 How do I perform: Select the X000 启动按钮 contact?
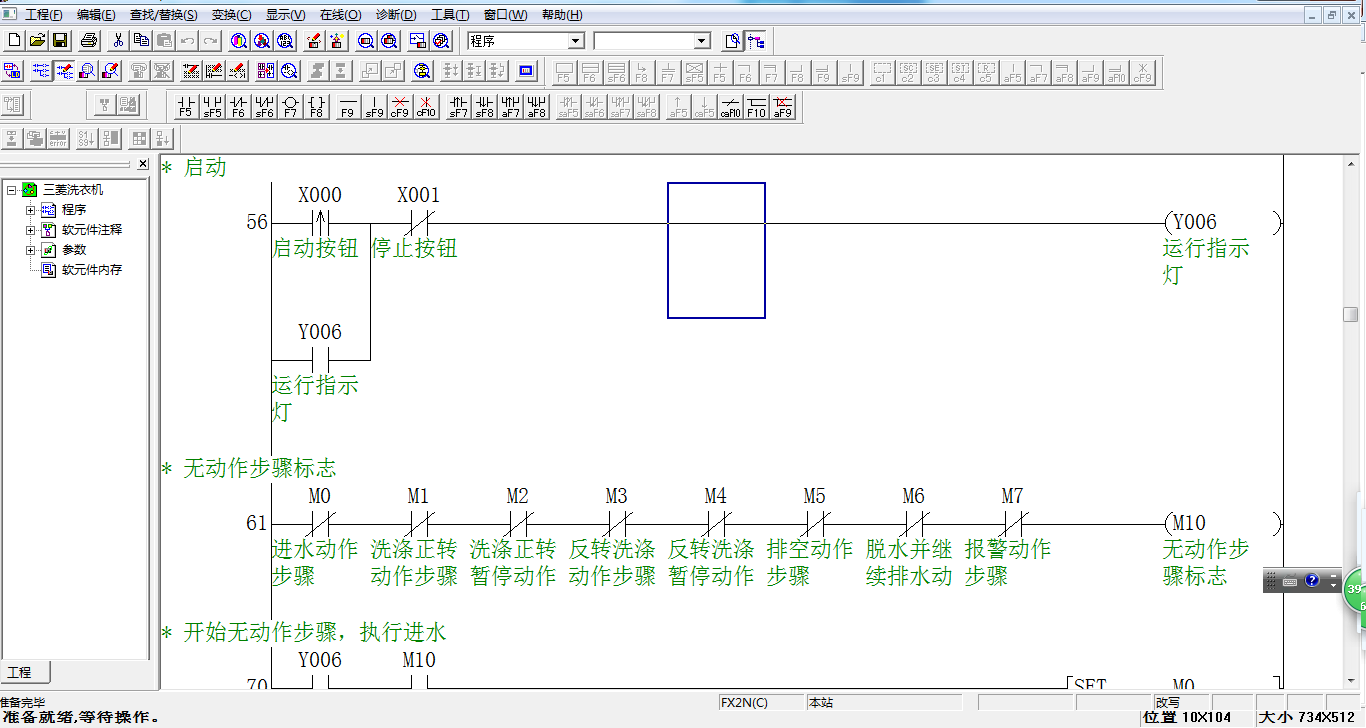[320, 223]
